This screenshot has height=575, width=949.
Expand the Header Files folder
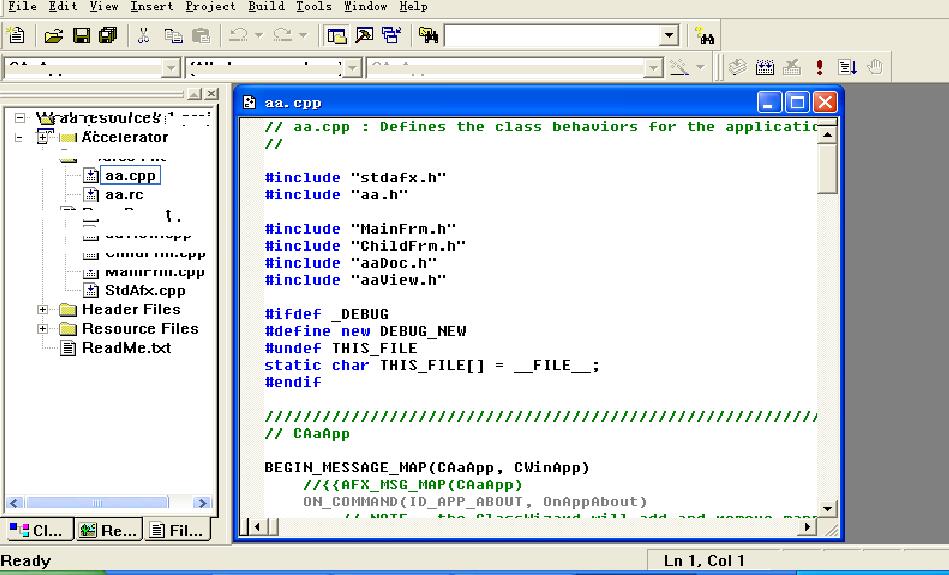(43, 310)
